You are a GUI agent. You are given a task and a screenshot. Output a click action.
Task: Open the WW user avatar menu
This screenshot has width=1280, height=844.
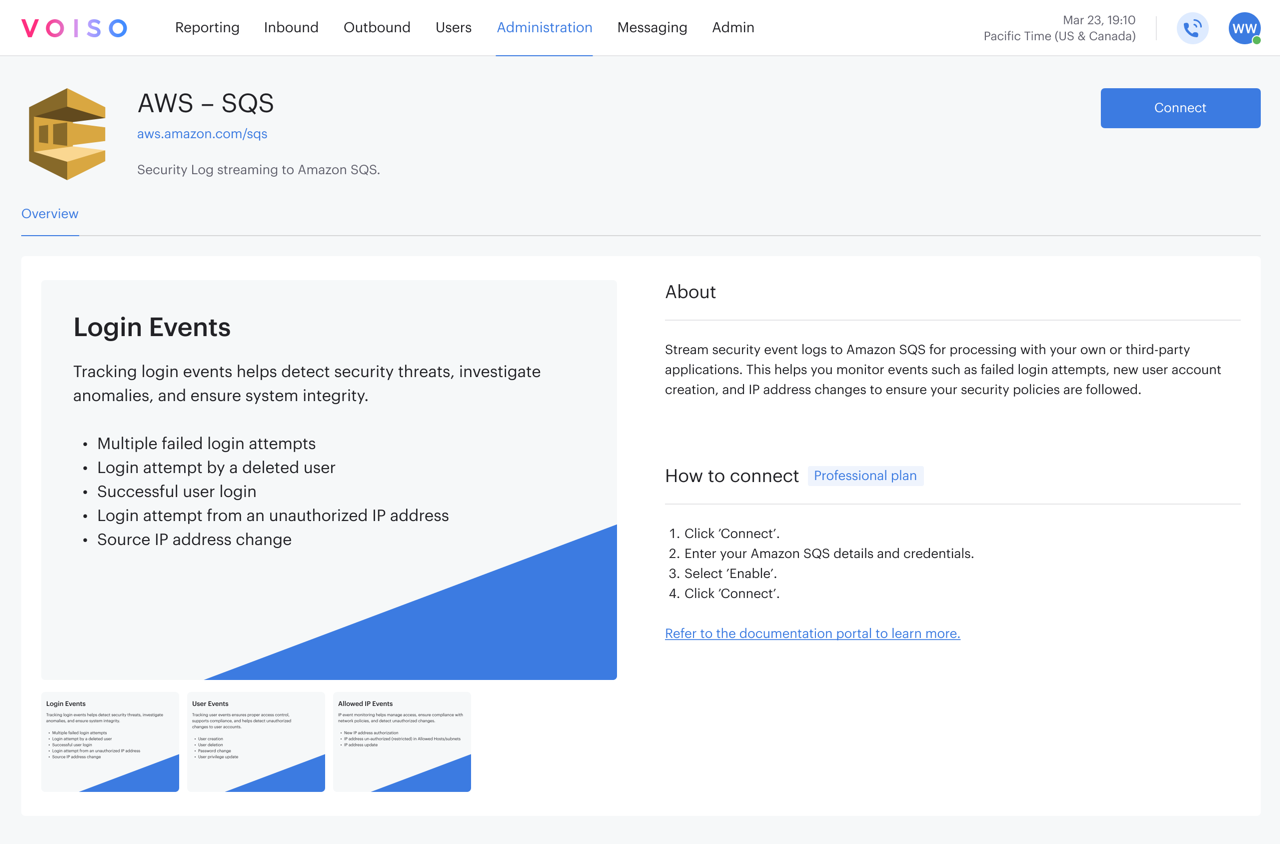click(1245, 28)
